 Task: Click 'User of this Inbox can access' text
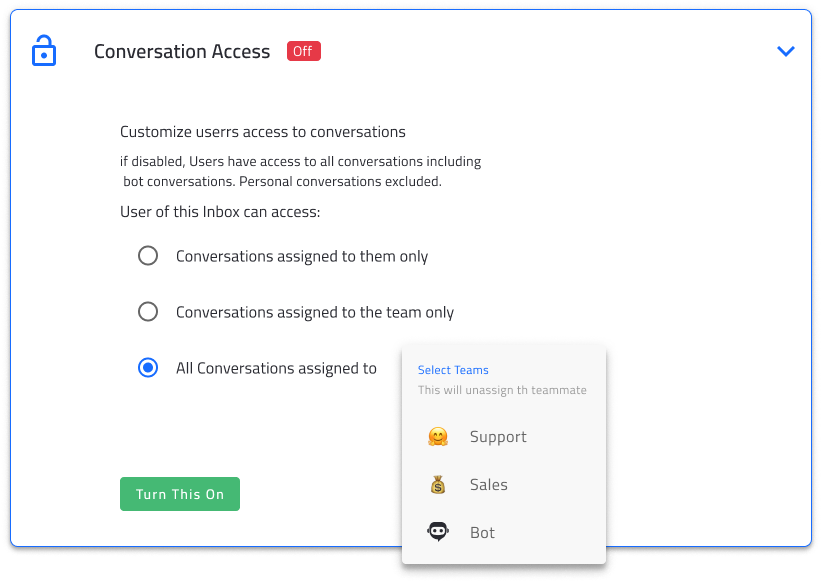pyautogui.click(x=220, y=212)
